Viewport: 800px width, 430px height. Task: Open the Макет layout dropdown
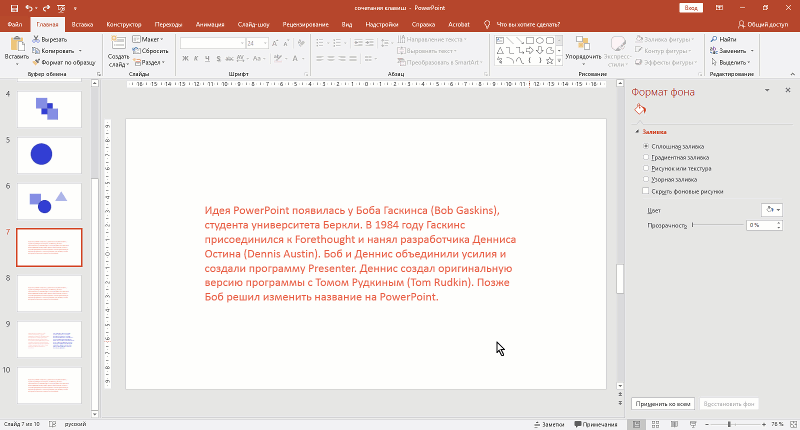point(148,39)
